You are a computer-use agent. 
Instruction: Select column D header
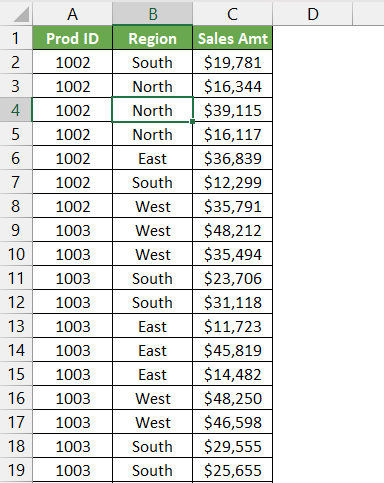click(x=313, y=14)
